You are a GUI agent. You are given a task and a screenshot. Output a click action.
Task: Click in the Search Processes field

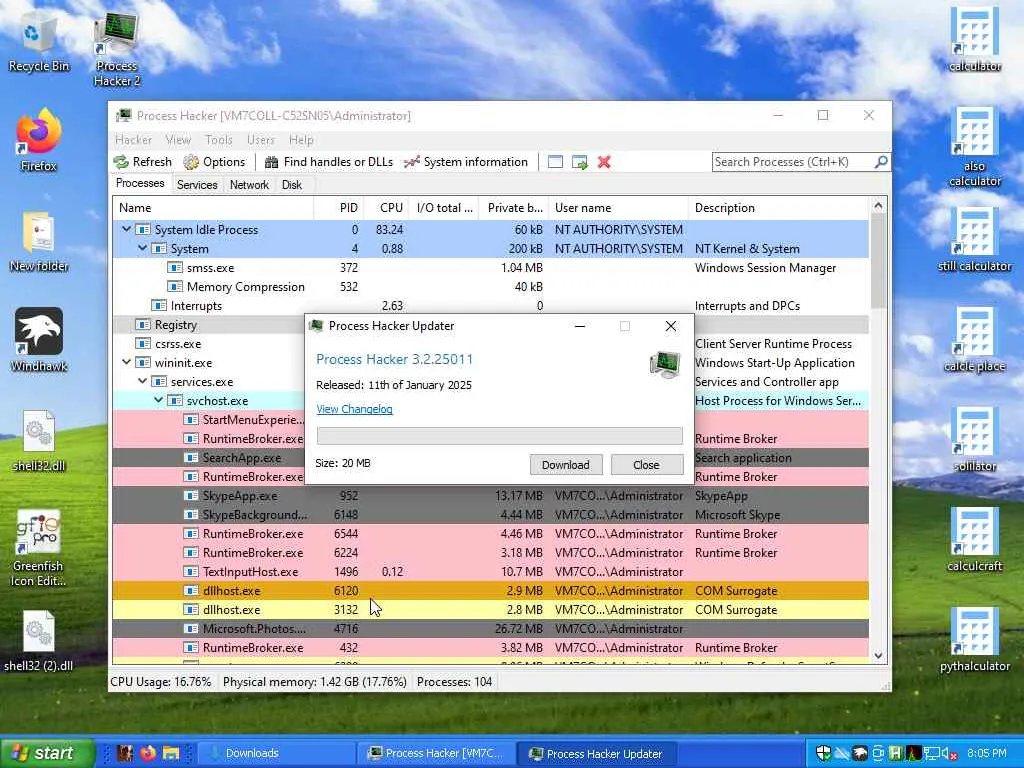793,161
